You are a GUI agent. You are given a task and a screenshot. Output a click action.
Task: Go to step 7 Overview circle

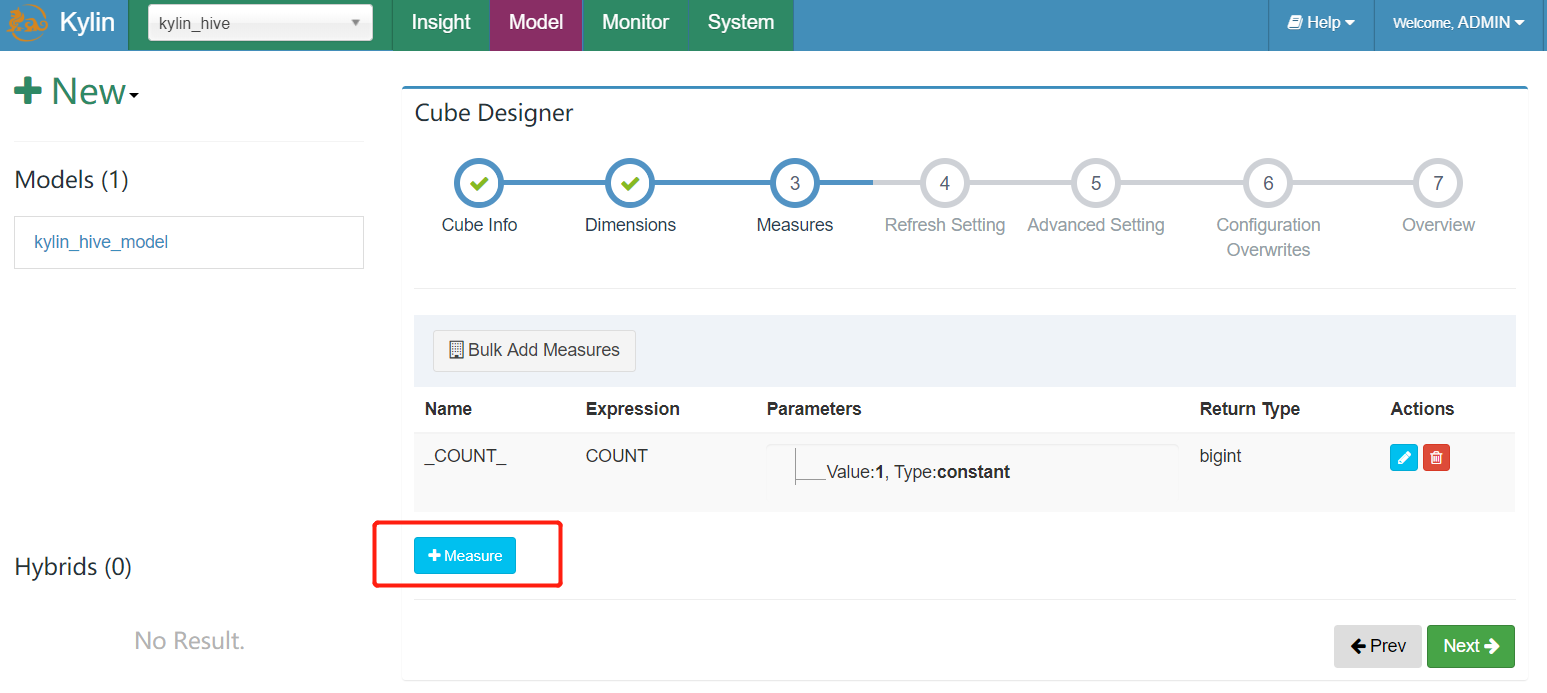(1438, 184)
